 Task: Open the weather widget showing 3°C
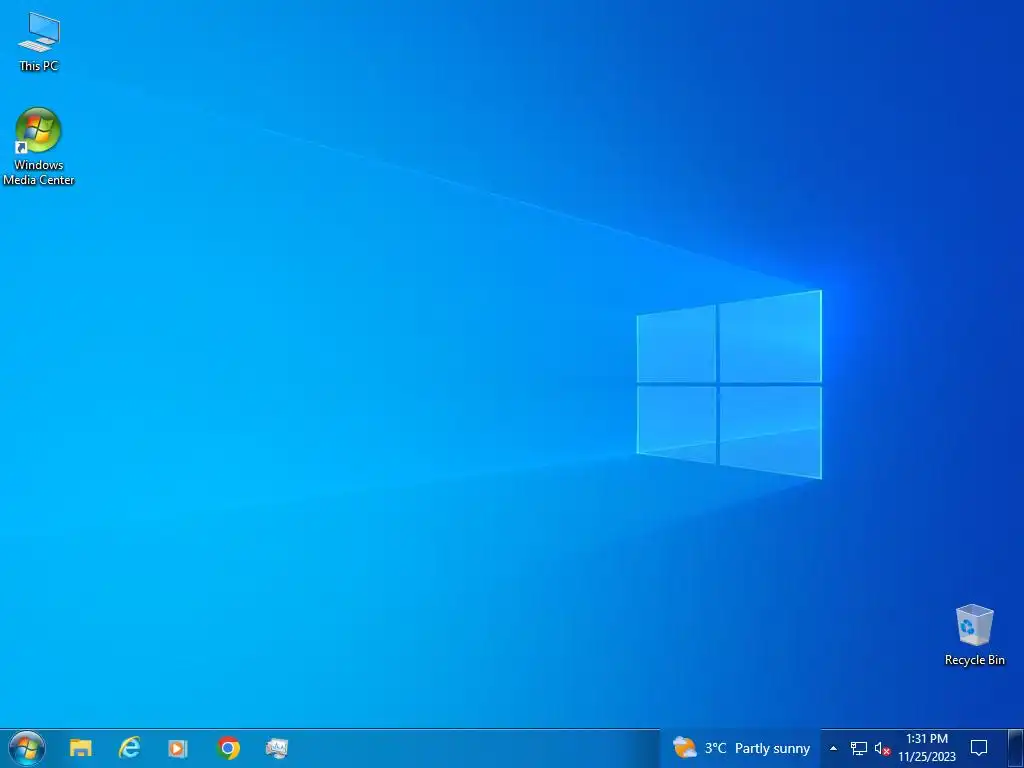click(x=741, y=748)
